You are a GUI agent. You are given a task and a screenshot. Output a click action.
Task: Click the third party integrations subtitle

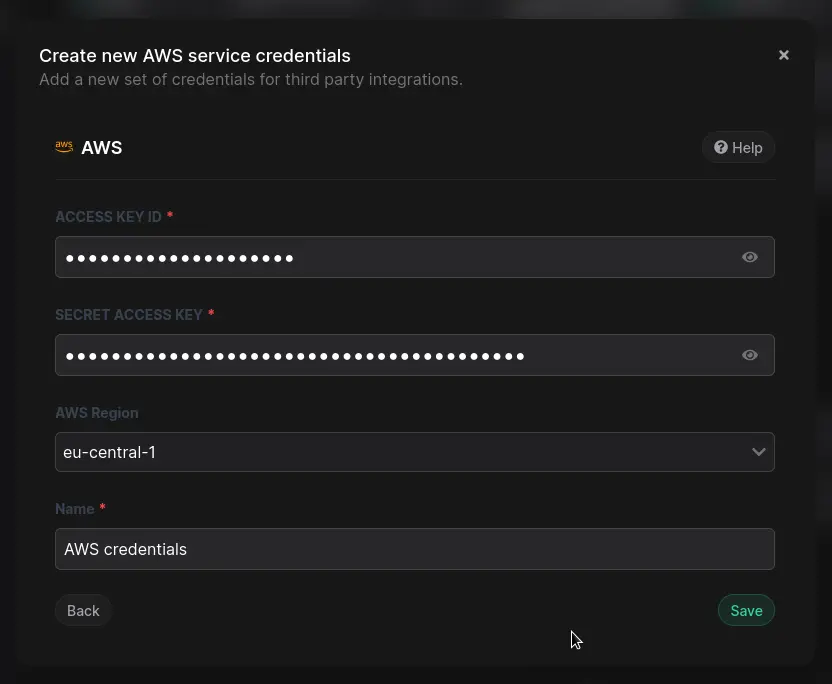[x=251, y=79]
